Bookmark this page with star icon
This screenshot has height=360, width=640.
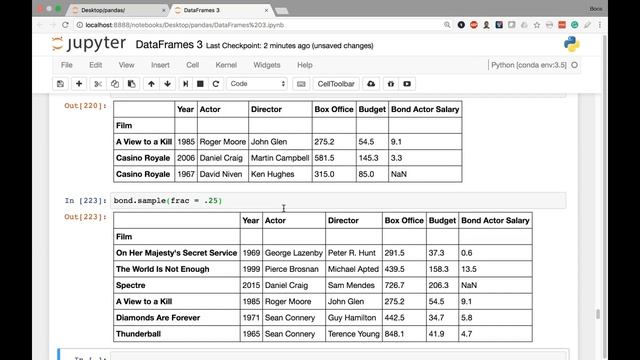tap(537, 25)
